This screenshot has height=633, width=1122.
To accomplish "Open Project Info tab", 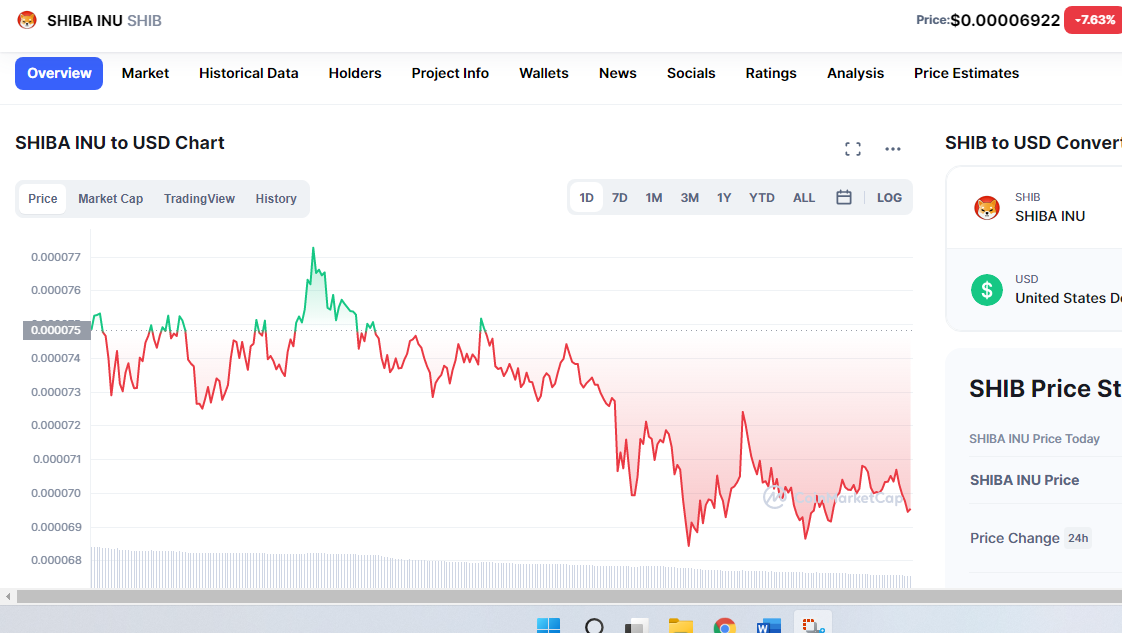I will tap(450, 73).
